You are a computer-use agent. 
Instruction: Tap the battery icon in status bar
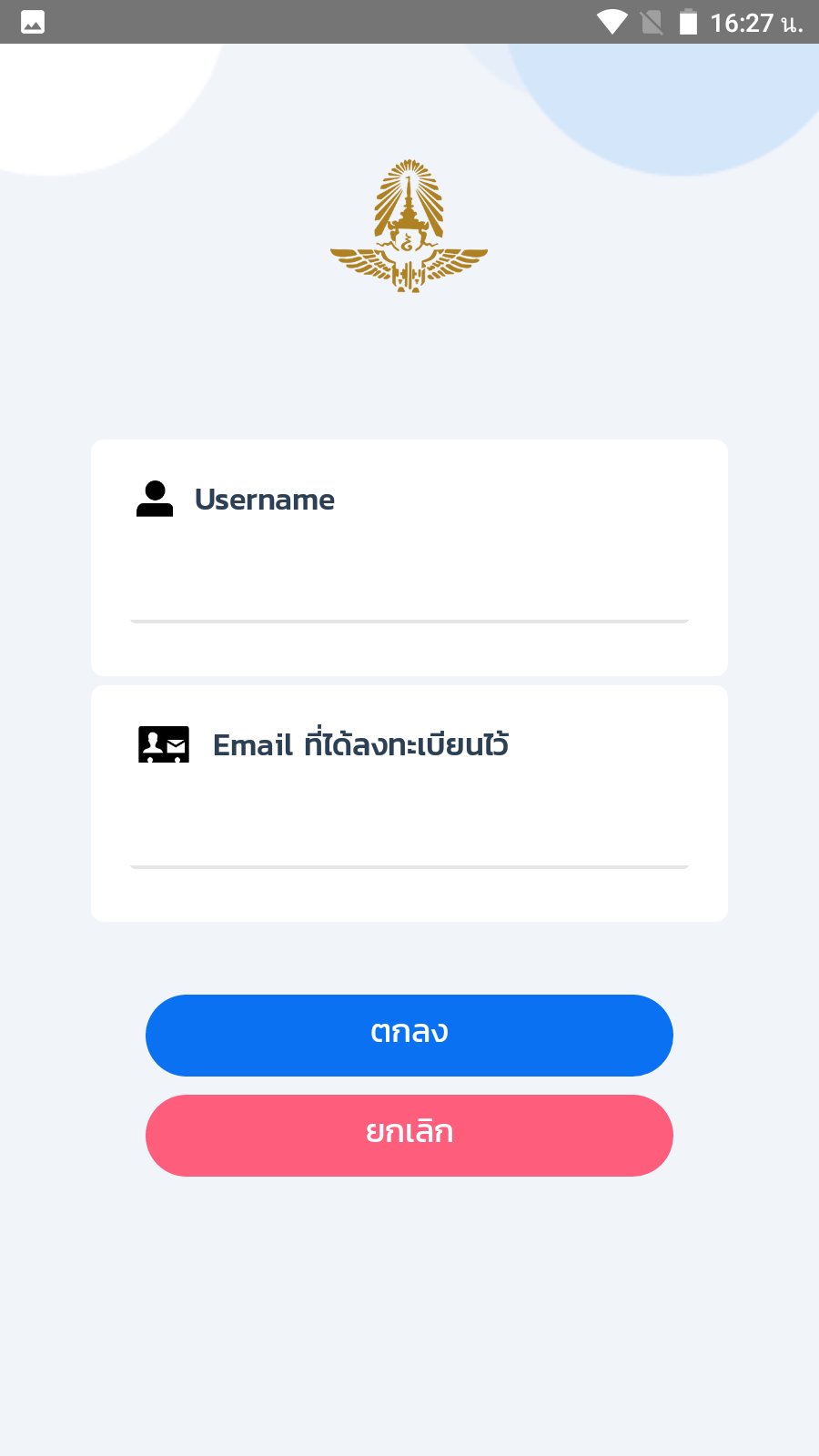click(689, 22)
